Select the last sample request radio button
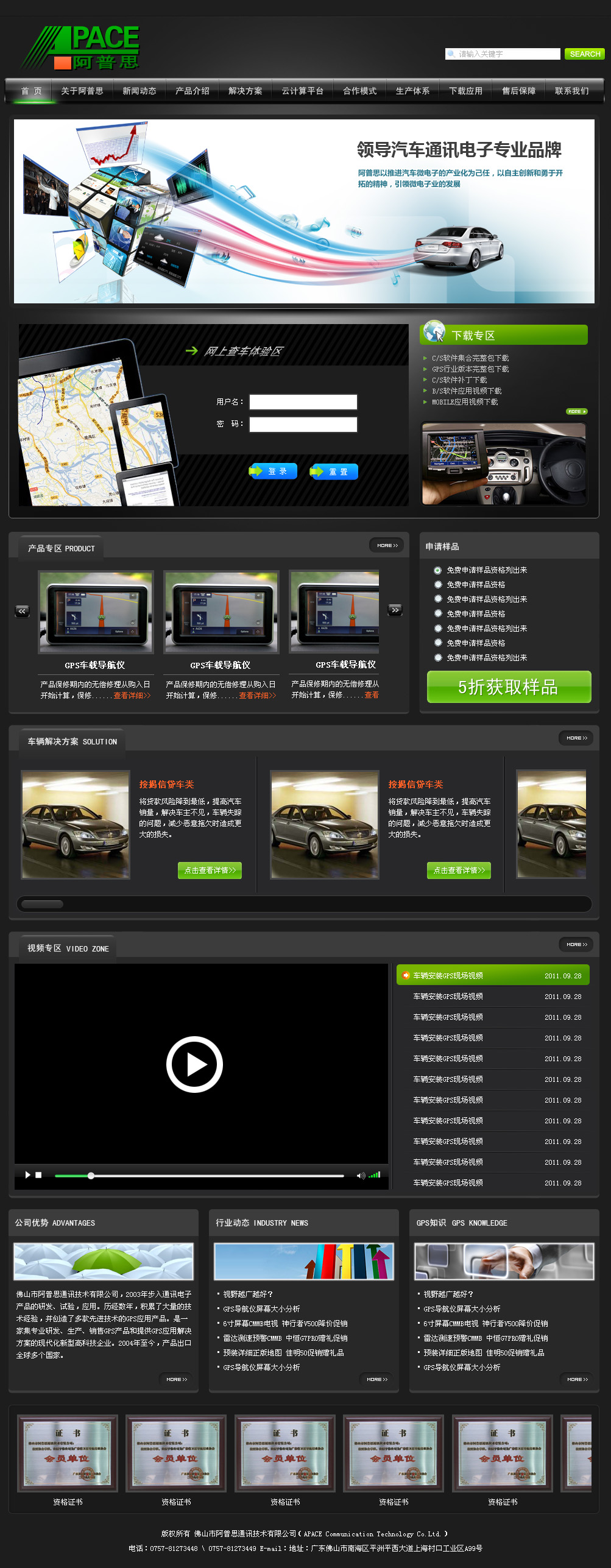The width and height of the screenshot is (611, 1568). (437, 657)
